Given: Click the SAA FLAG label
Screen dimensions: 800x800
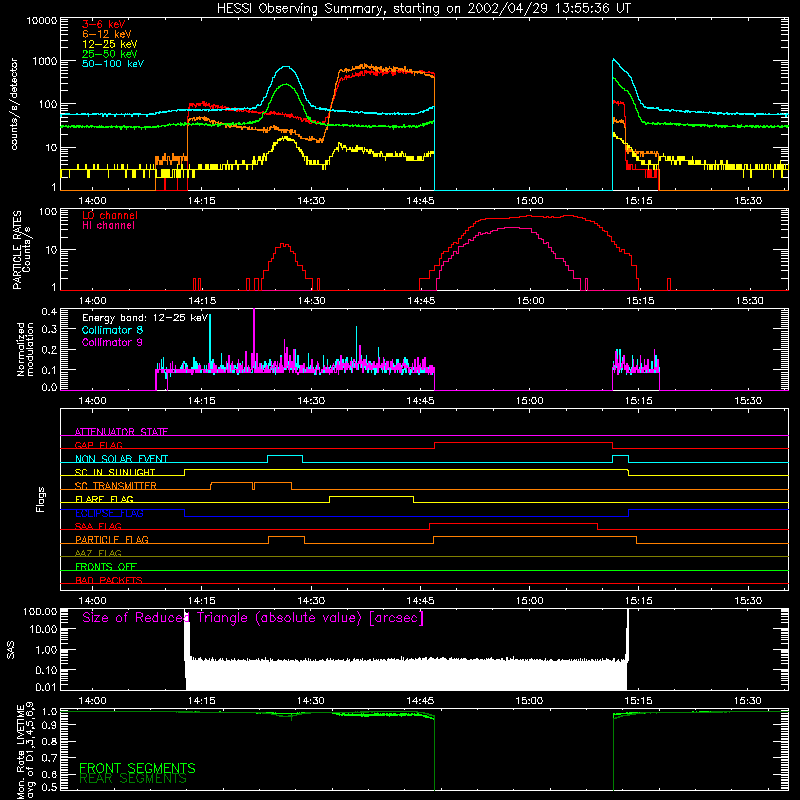Looking at the screenshot, I should click(x=98, y=526).
